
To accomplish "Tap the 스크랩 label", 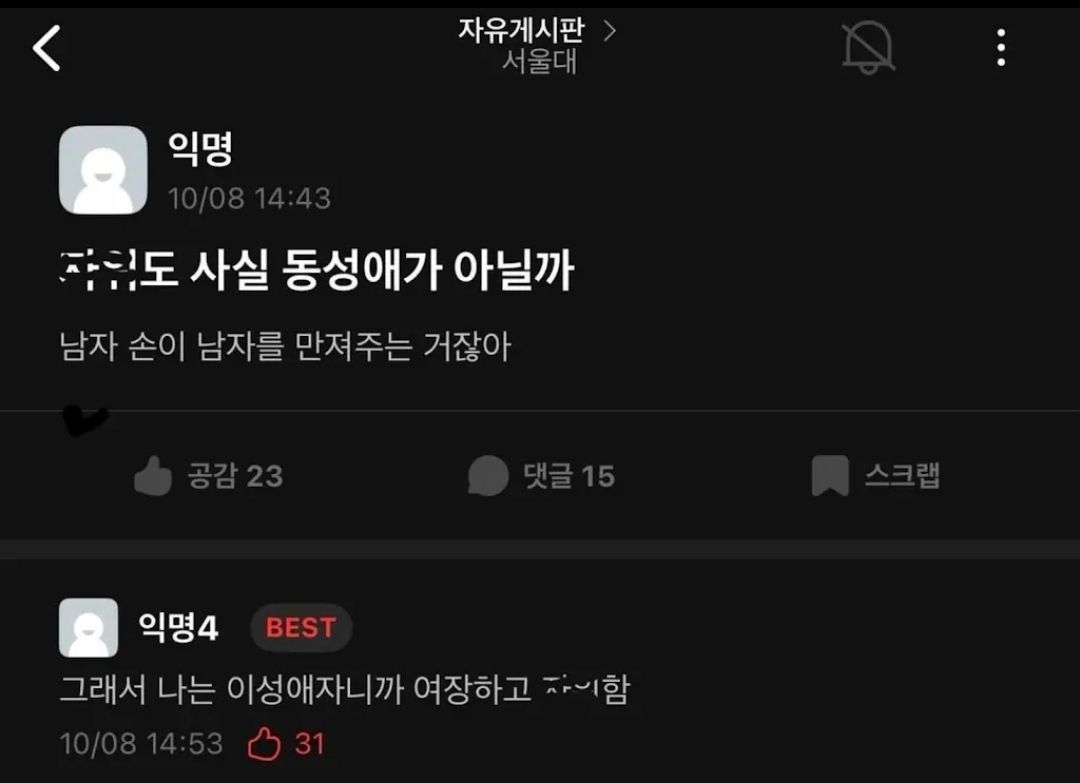I will coord(902,475).
